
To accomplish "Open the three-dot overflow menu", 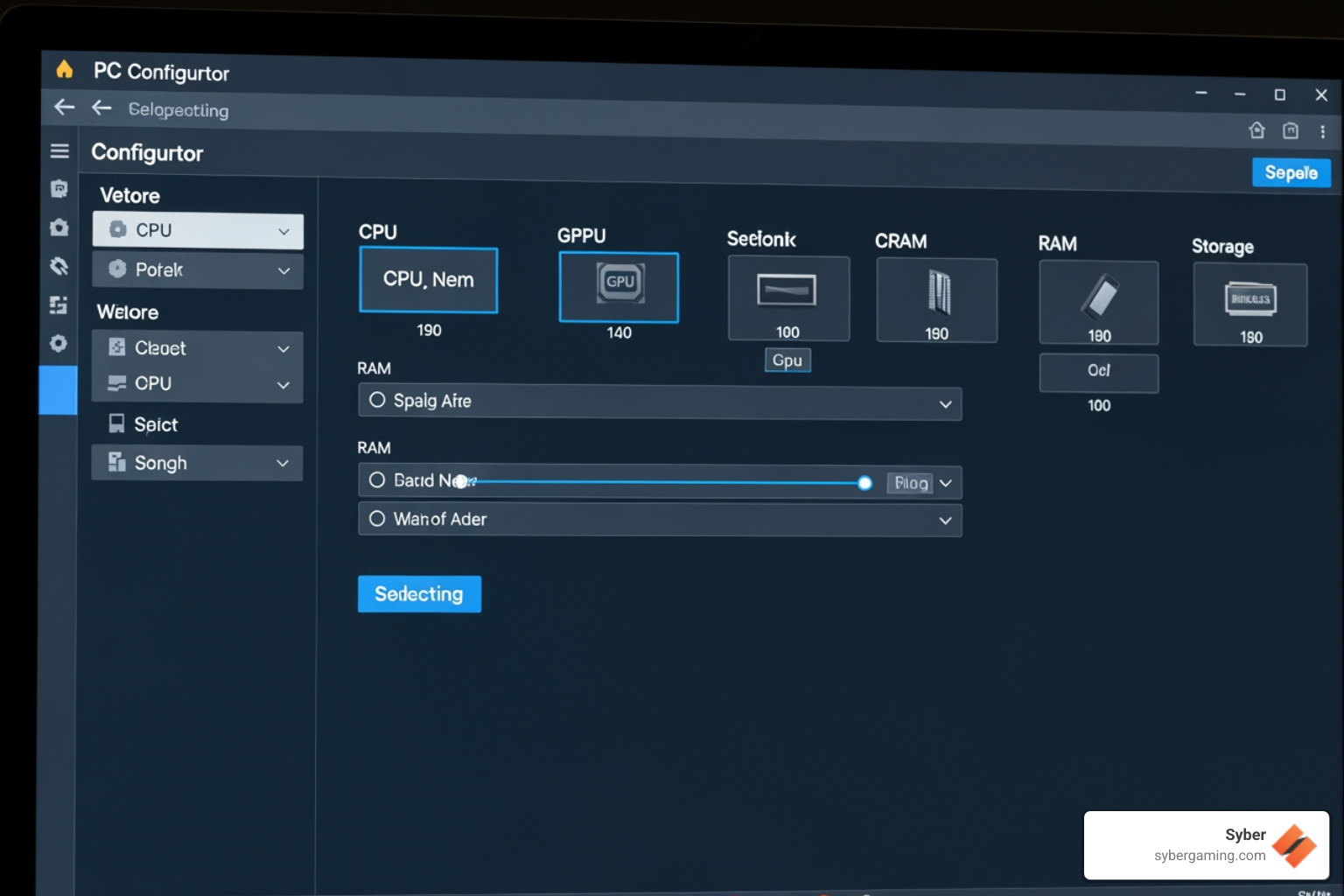I will pyautogui.click(x=1323, y=129).
